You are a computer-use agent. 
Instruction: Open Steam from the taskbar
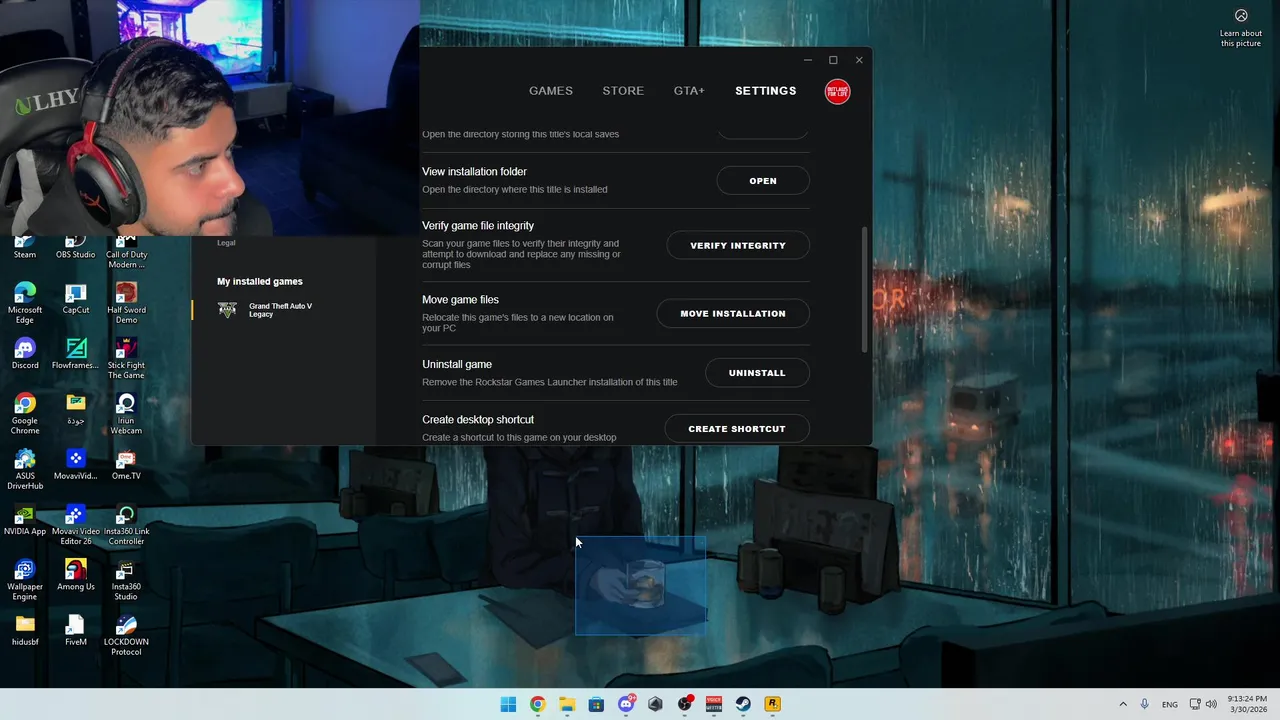pyautogui.click(x=743, y=704)
